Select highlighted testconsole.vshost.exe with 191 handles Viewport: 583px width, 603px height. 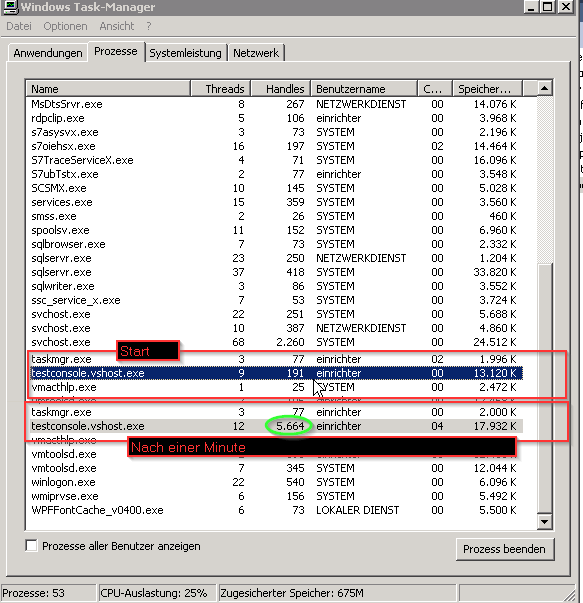pyautogui.click(x=276, y=373)
